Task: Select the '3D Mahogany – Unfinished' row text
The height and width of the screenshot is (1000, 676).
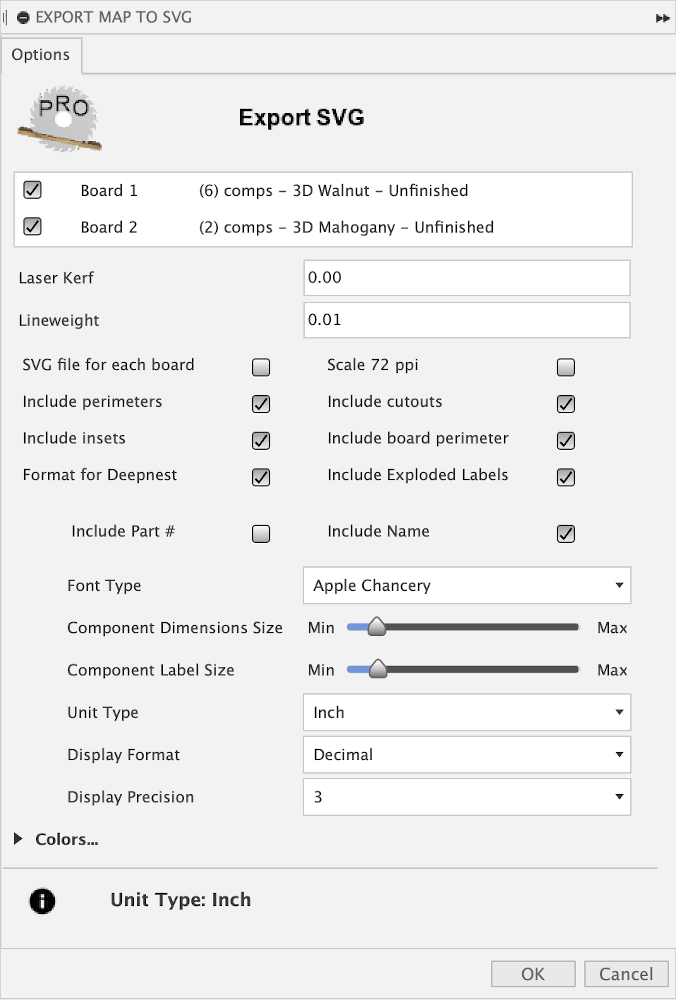Action: [393, 228]
